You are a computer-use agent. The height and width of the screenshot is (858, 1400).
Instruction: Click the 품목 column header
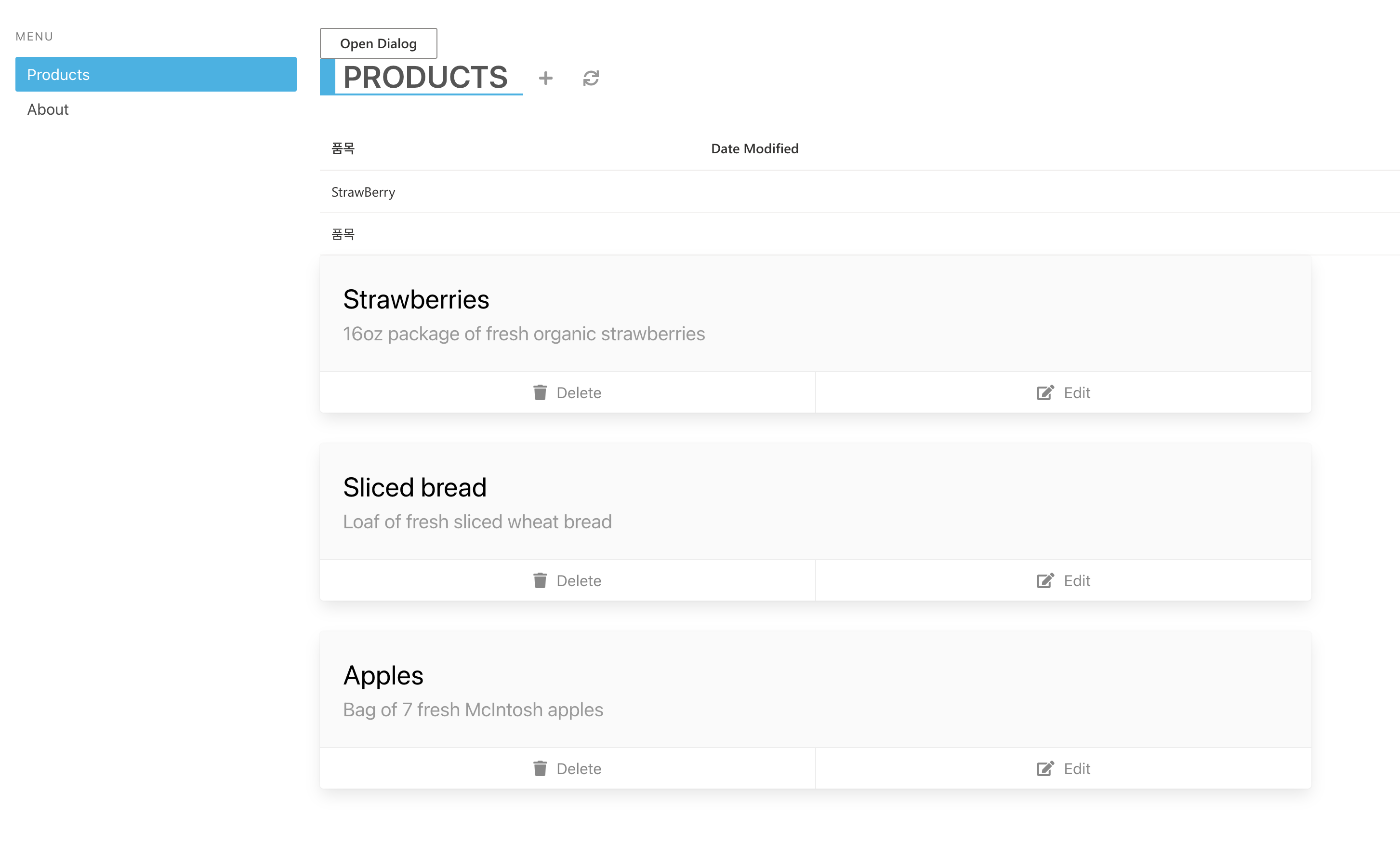[343, 148]
